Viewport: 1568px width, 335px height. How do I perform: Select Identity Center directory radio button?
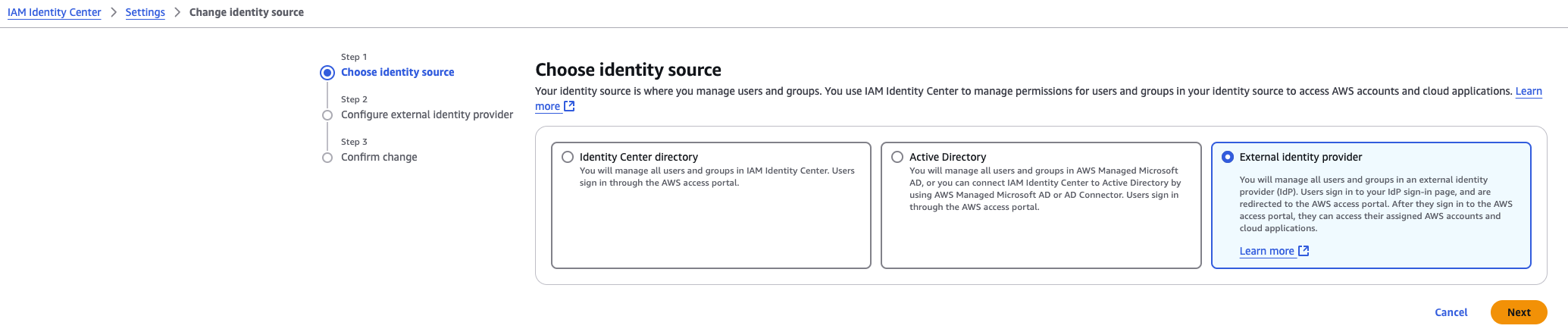pos(568,157)
